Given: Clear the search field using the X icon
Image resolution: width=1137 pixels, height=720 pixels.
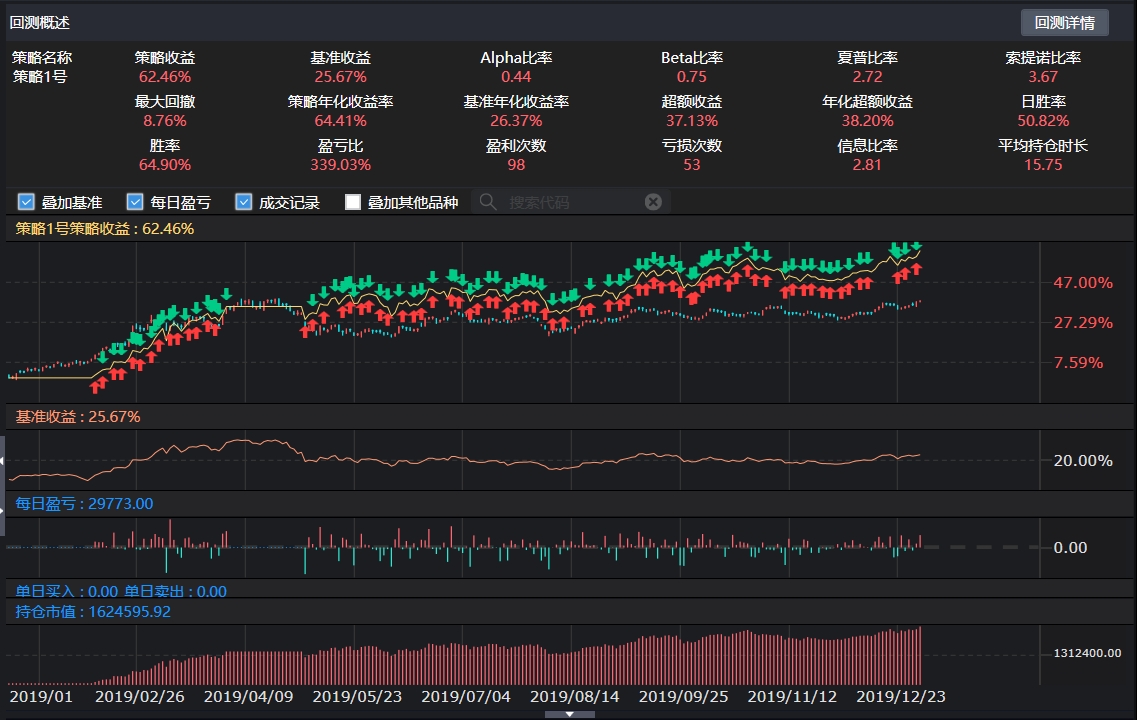Looking at the screenshot, I should point(653,201).
